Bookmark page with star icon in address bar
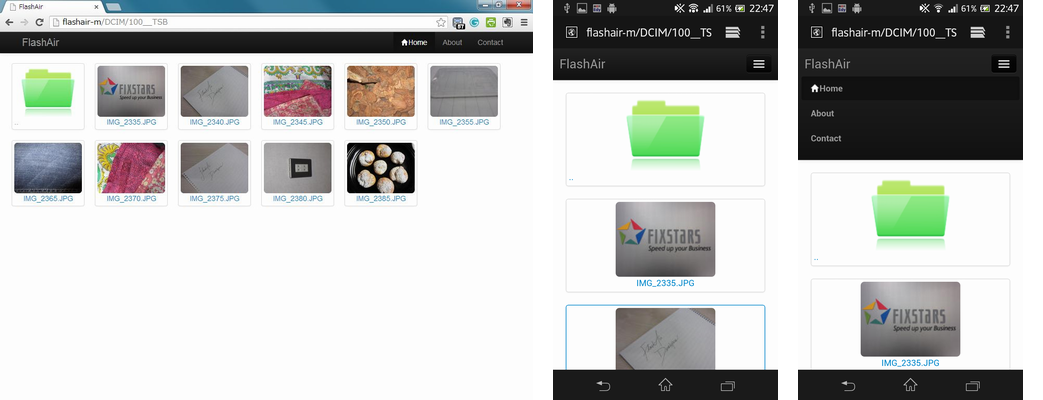This screenshot has width=1043, height=400. 441,22
